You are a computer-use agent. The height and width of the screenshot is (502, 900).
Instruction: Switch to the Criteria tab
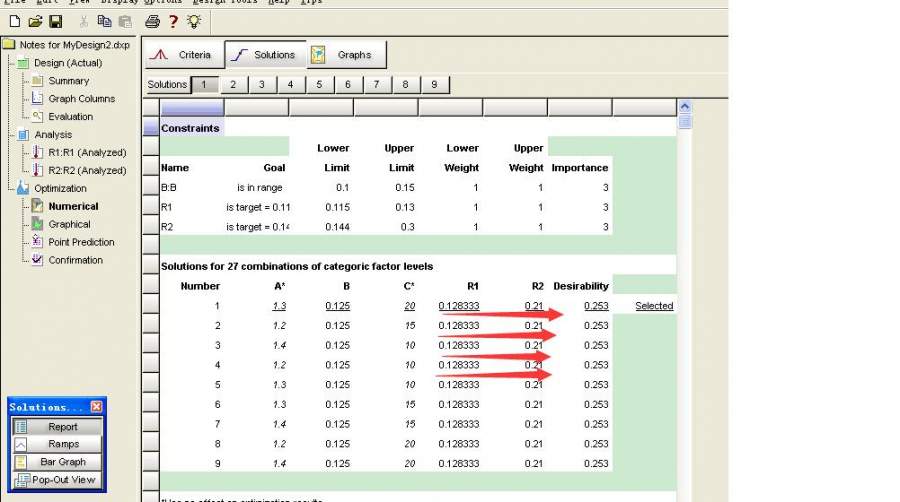coord(183,55)
